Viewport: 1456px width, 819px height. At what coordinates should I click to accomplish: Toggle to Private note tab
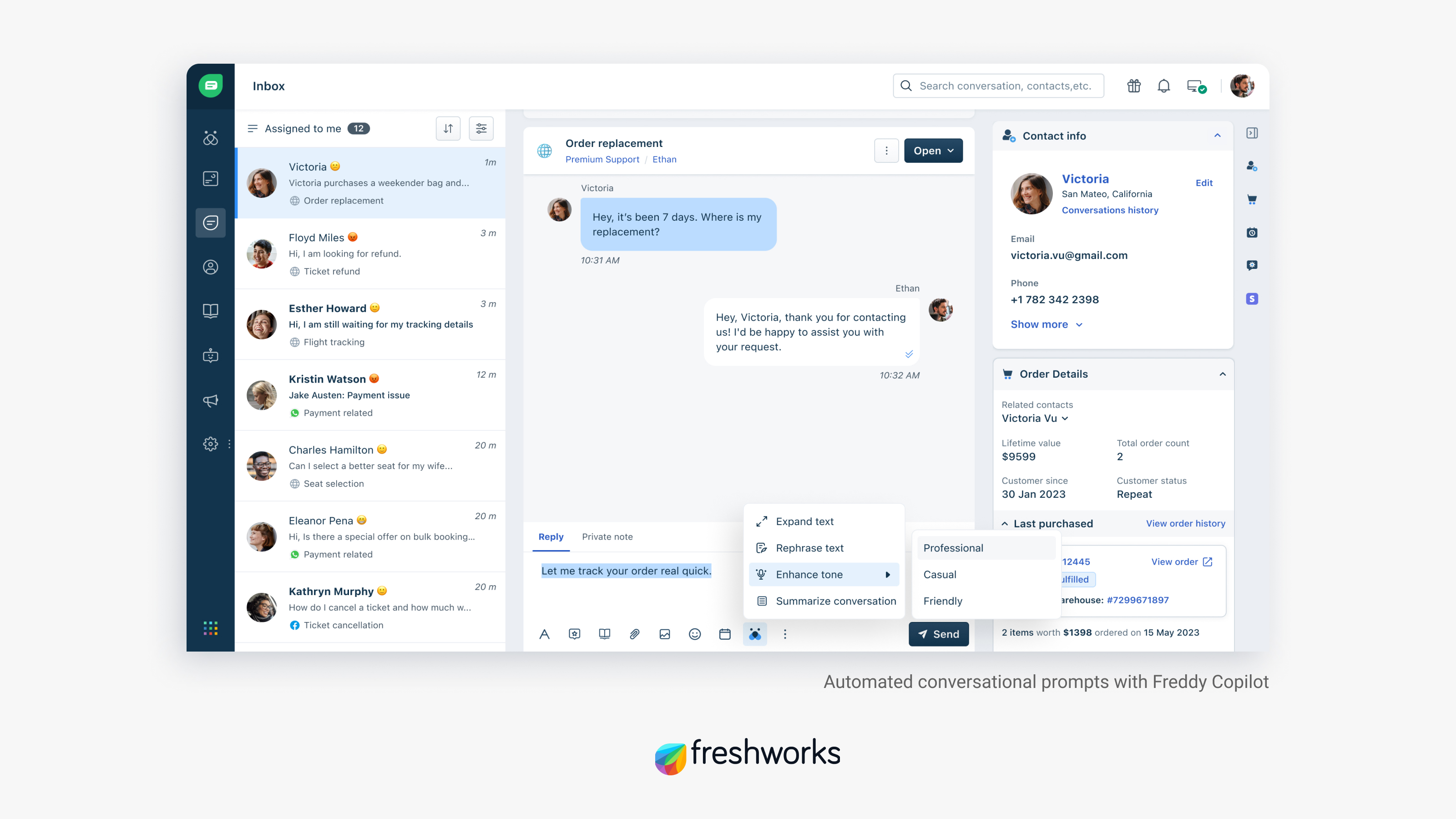pyautogui.click(x=607, y=537)
